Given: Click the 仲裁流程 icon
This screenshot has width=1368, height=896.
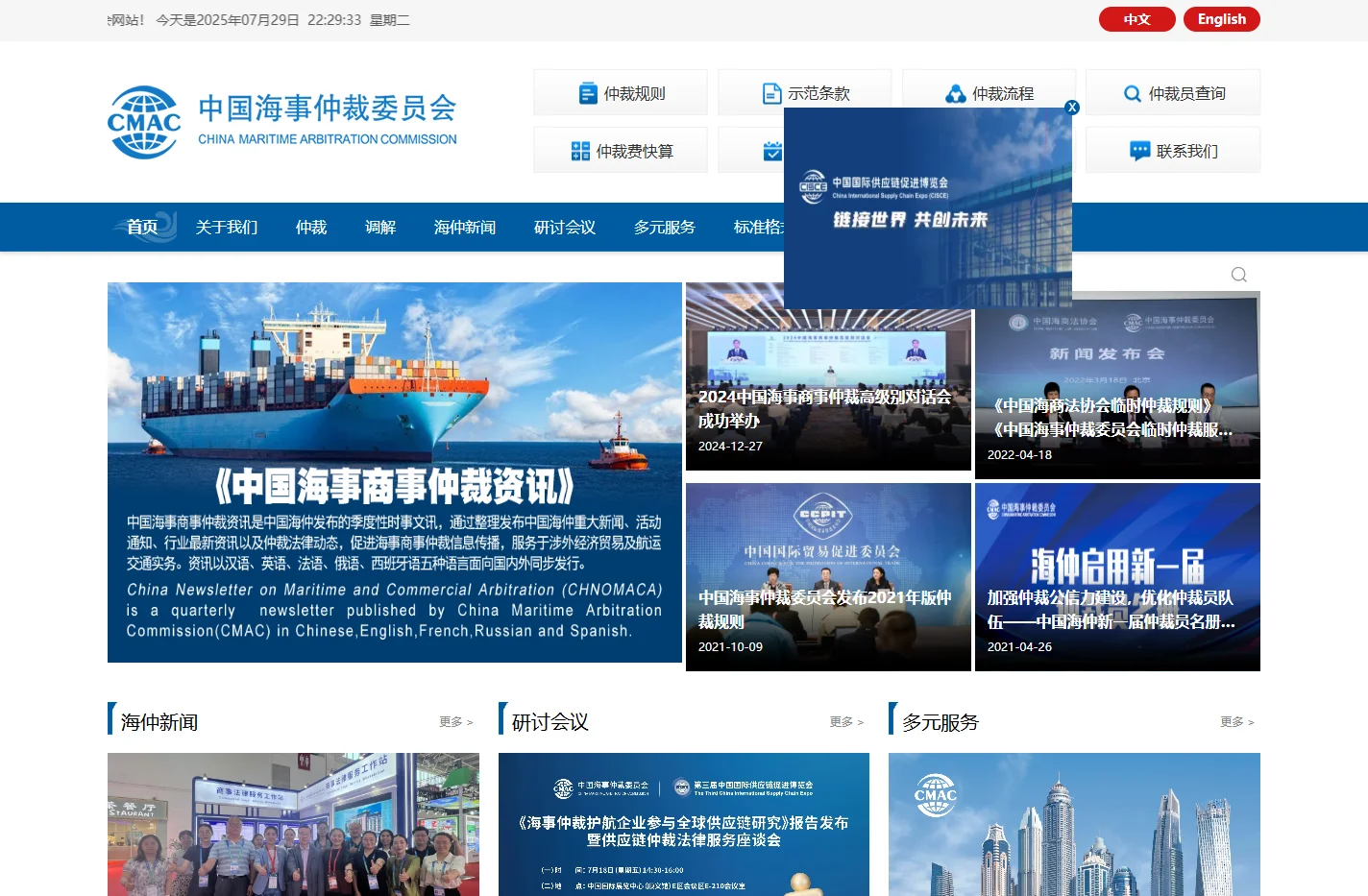Looking at the screenshot, I should pyautogui.click(x=955, y=93).
